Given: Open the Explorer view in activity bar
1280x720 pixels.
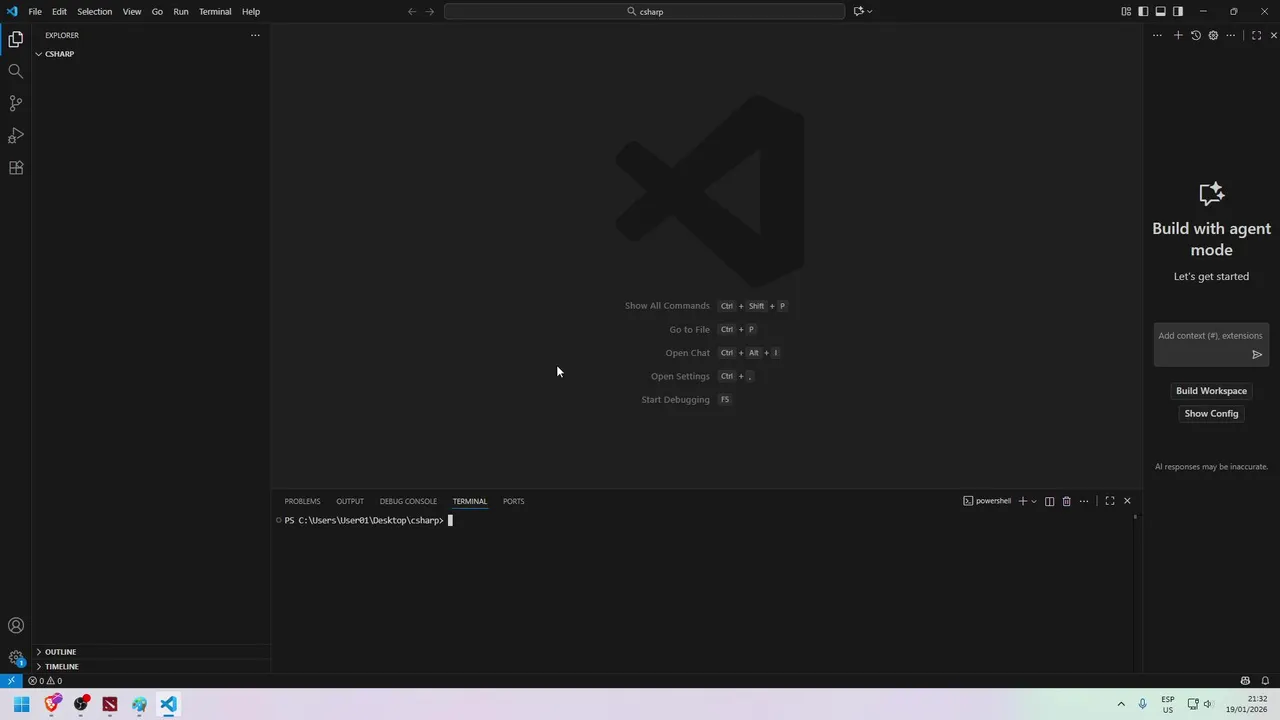Looking at the screenshot, I should click(x=16, y=39).
